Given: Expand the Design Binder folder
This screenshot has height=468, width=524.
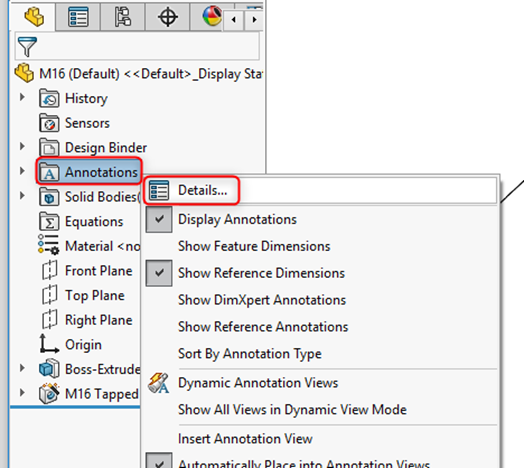Looking at the screenshot, I should (22, 146).
